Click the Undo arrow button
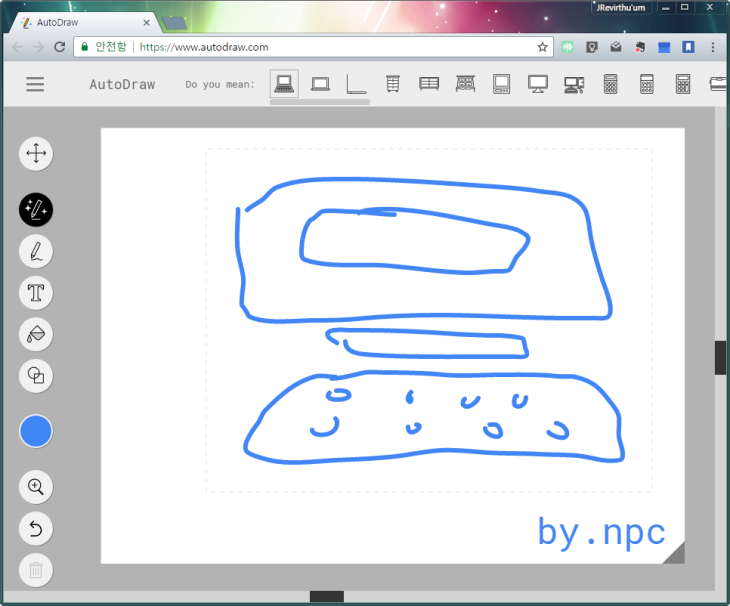This screenshot has height=606, width=730. point(36,529)
